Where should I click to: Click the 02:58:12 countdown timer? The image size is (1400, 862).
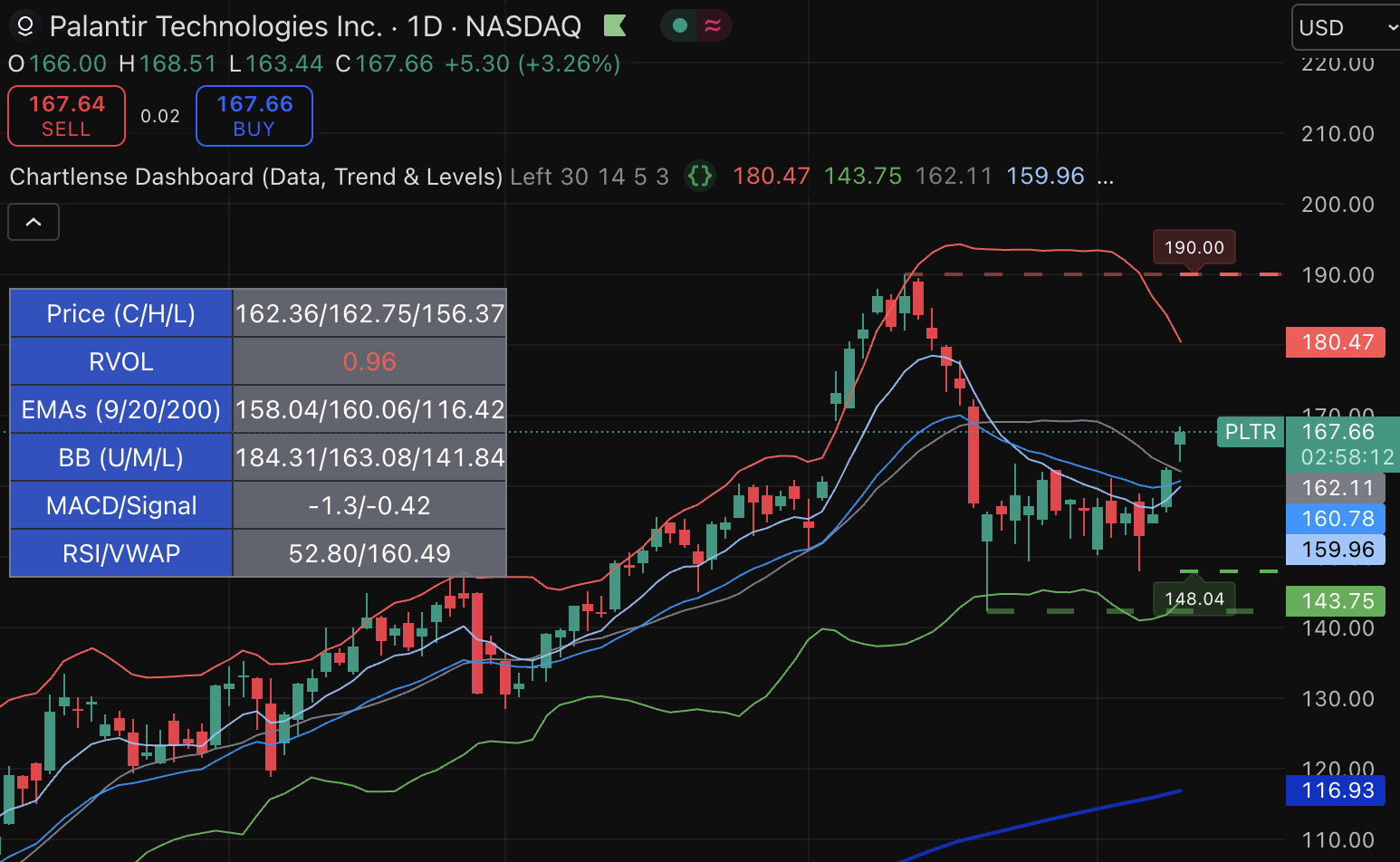coord(1347,457)
